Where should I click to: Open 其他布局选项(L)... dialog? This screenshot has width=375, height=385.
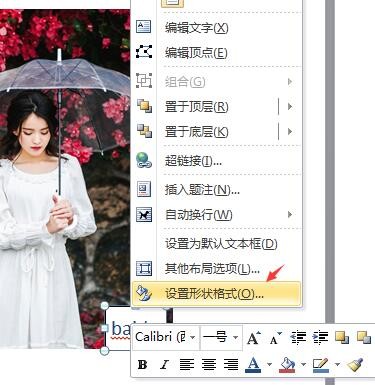click(x=217, y=268)
